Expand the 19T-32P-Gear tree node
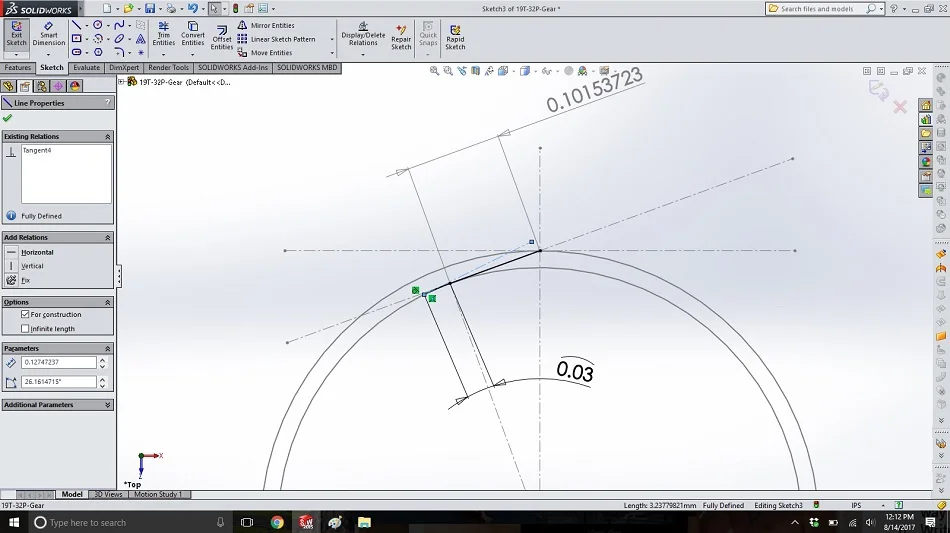The height and width of the screenshot is (533, 950). click(121, 82)
